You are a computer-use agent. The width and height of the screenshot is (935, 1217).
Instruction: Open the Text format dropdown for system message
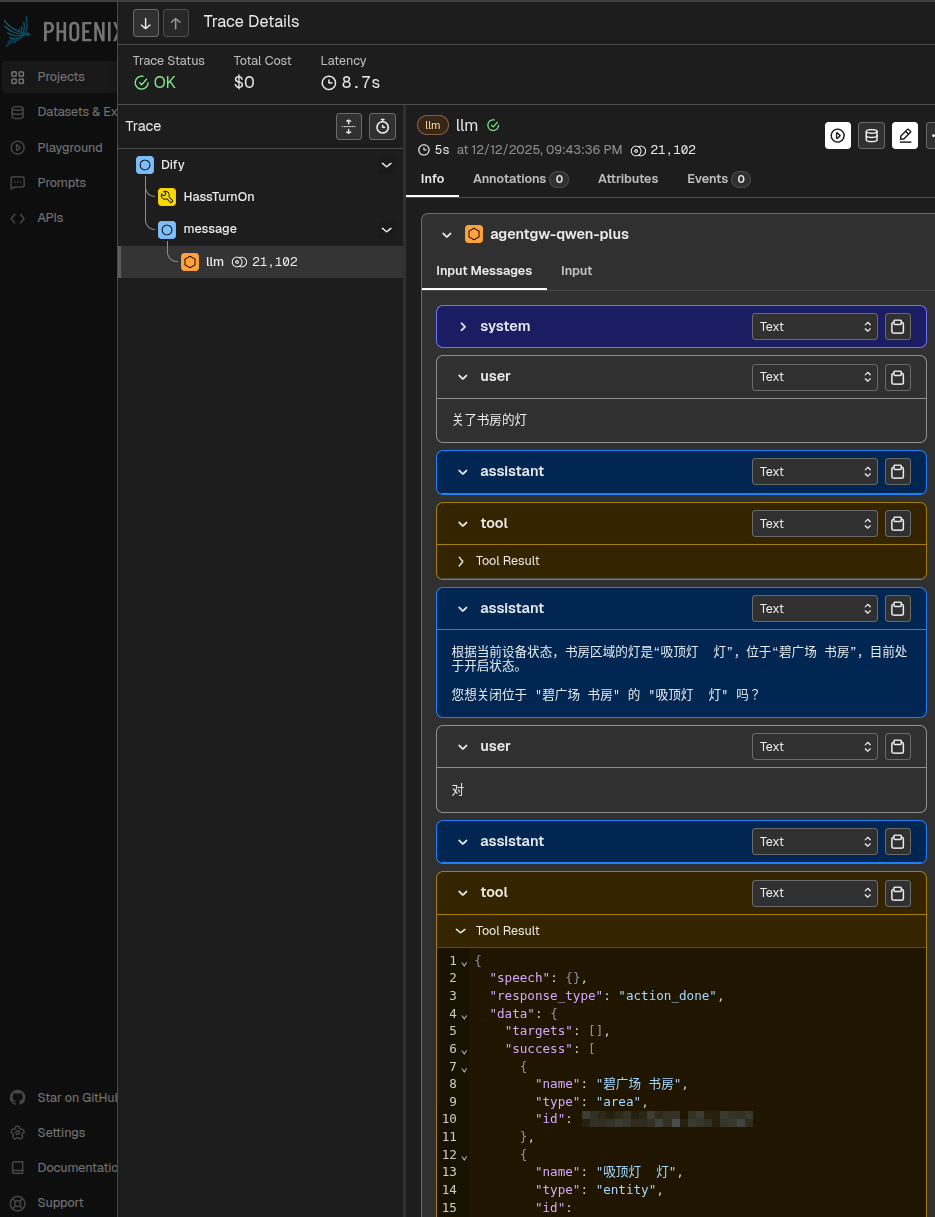(x=814, y=327)
